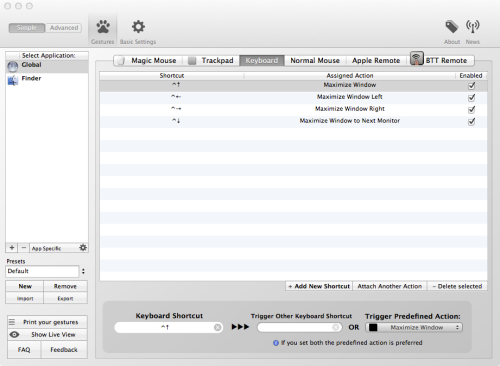Click the Global application globe icon
The height and width of the screenshot is (366, 500).
tap(13, 67)
